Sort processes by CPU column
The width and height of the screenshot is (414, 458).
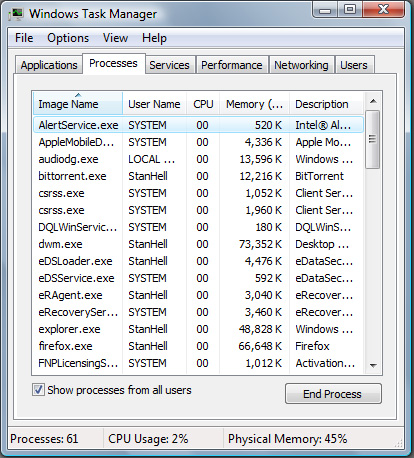[x=203, y=104]
